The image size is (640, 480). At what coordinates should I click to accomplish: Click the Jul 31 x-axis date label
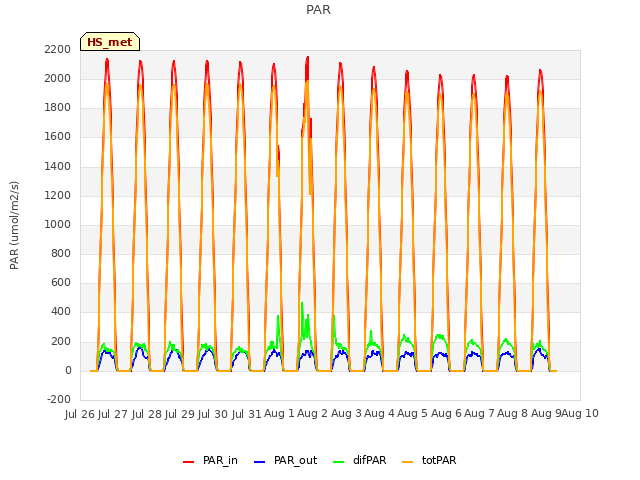click(246, 414)
